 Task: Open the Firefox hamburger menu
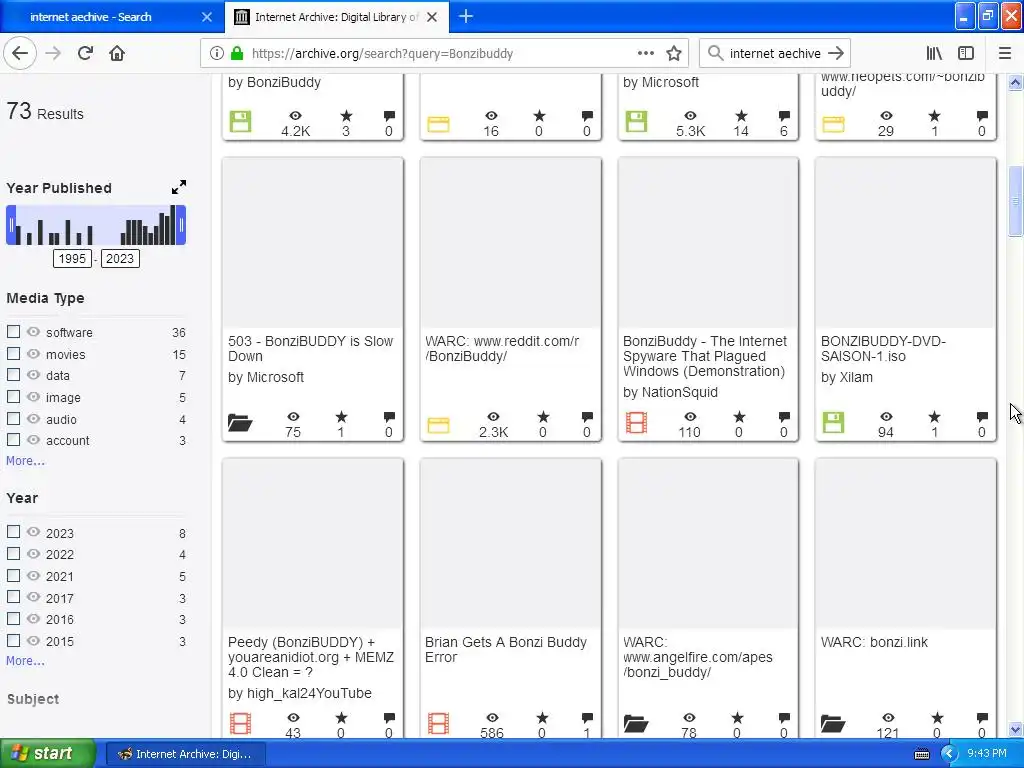tap(1004, 53)
